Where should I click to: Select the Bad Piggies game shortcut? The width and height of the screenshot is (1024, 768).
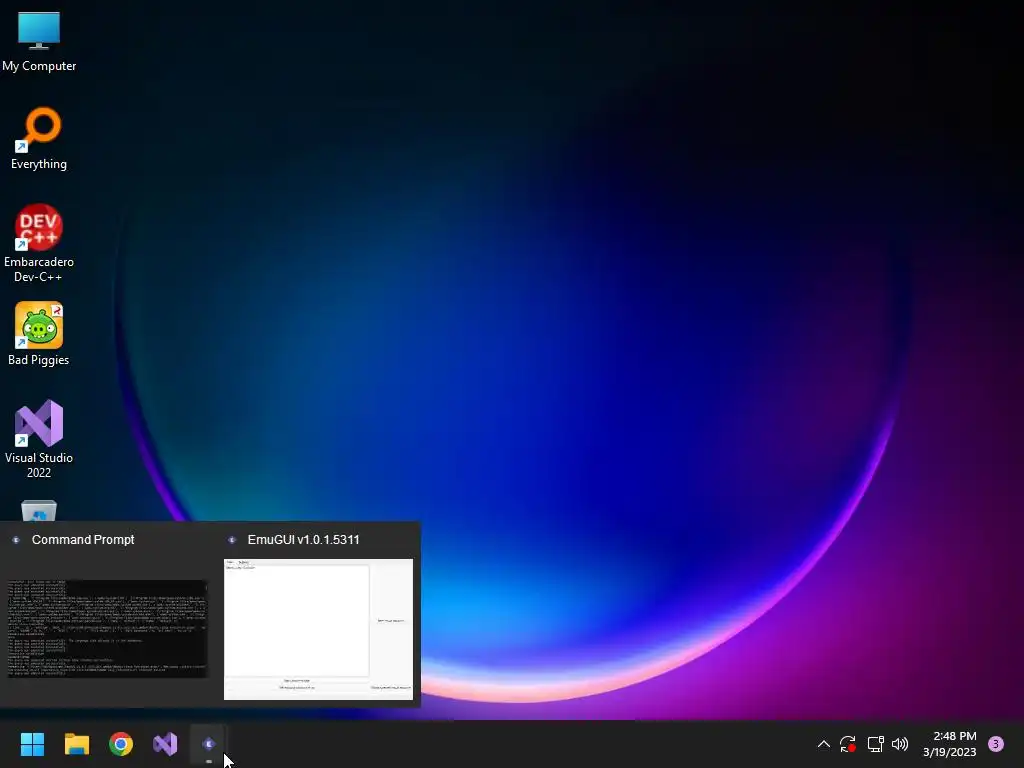(x=39, y=334)
